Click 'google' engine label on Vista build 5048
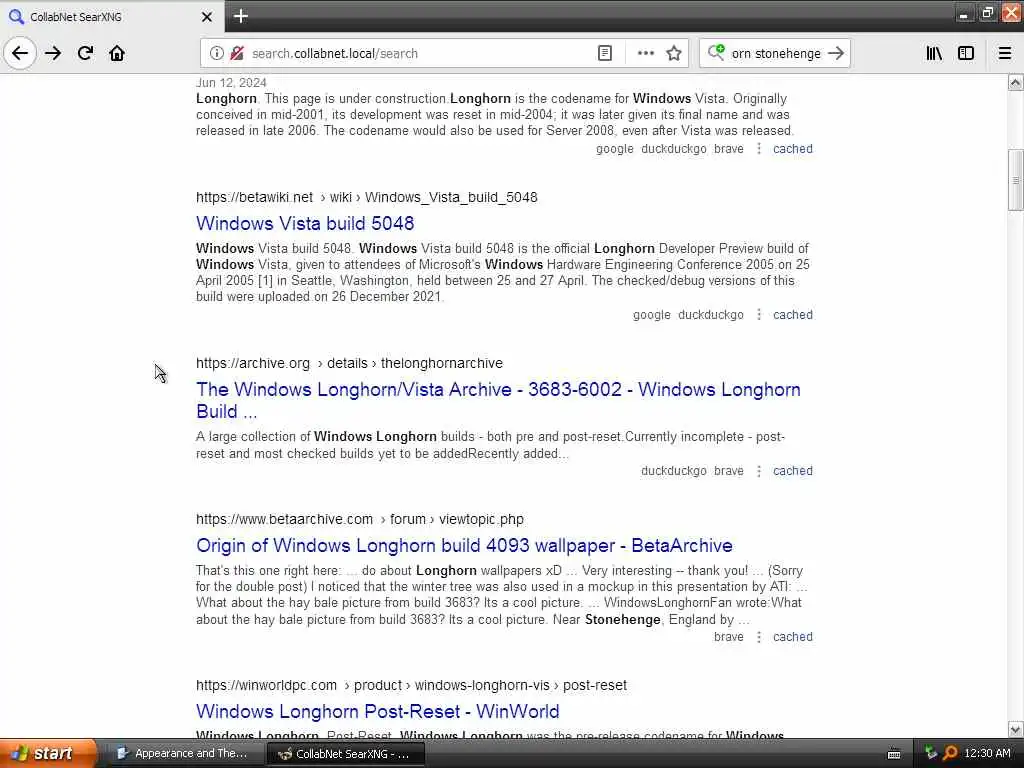 coord(651,315)
